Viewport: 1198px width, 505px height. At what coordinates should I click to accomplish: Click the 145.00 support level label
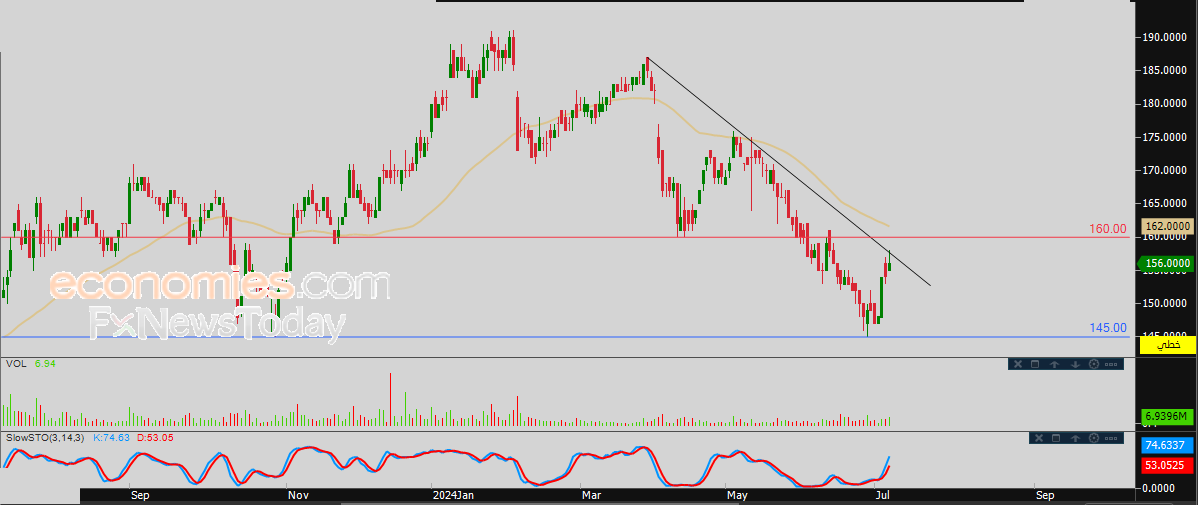[x=1109, y=328]
